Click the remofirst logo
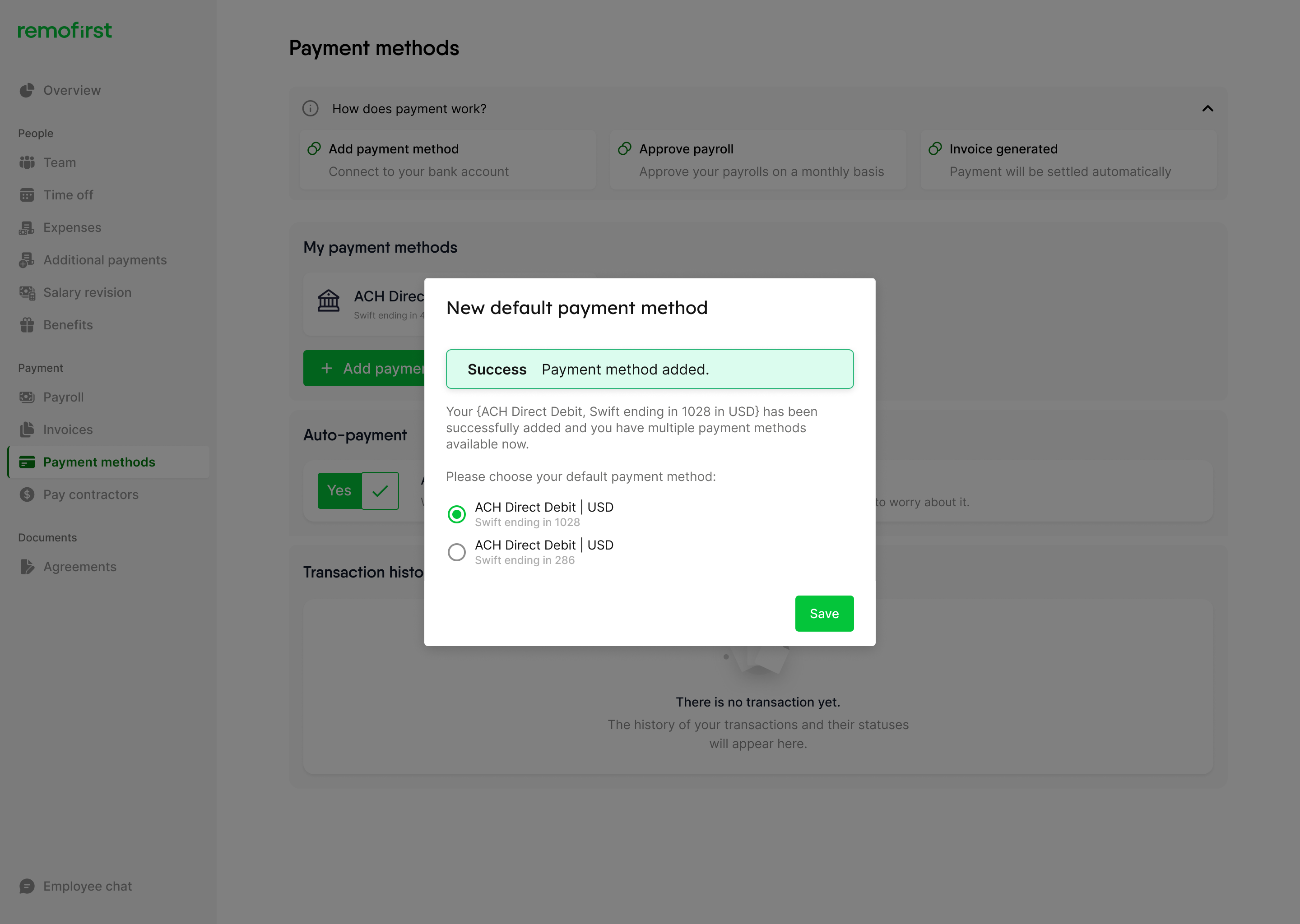This screenshot has width=1300, height=924. [65, 31]
